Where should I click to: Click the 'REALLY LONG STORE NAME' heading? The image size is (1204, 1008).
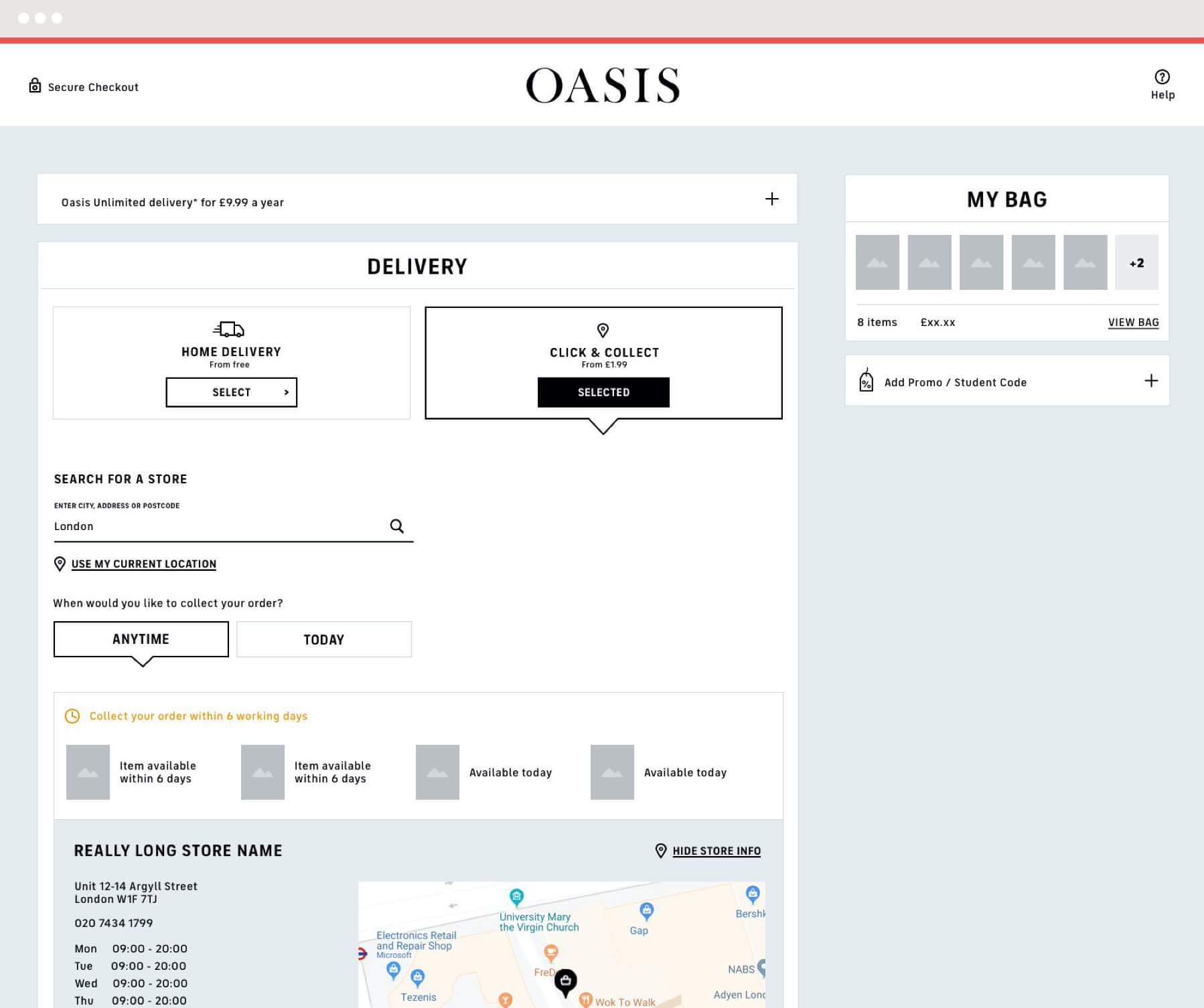(x=178, y=851)
